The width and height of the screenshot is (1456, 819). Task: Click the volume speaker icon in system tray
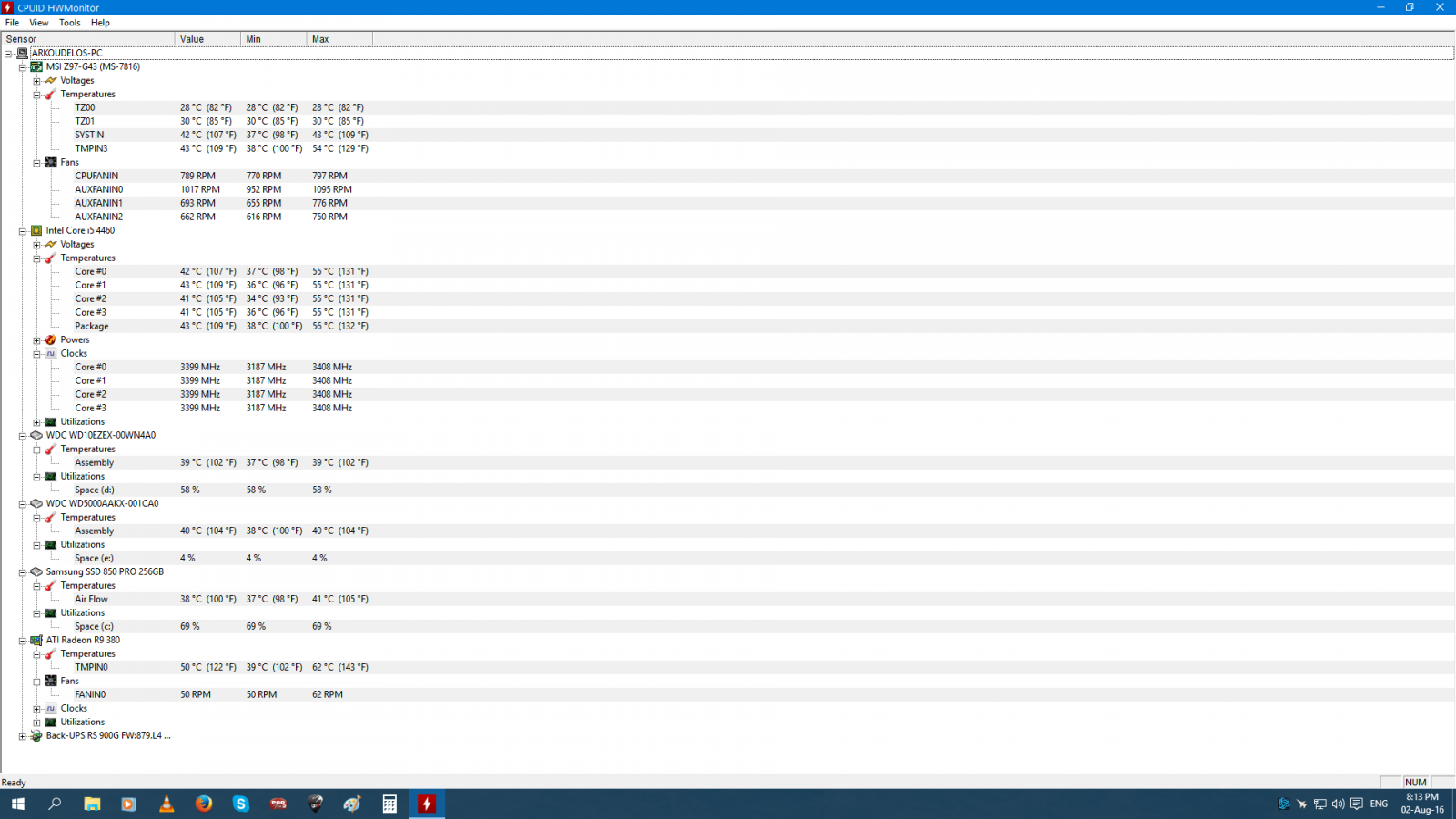coord(1338,804)
